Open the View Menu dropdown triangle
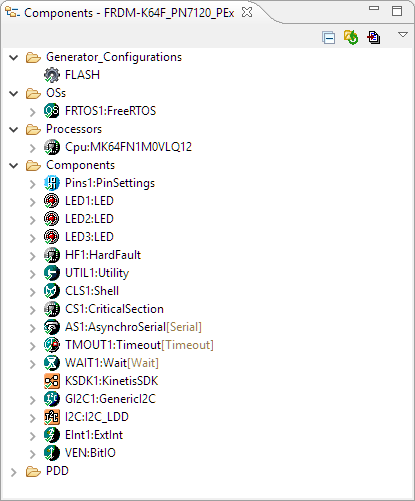 [403, 35]
